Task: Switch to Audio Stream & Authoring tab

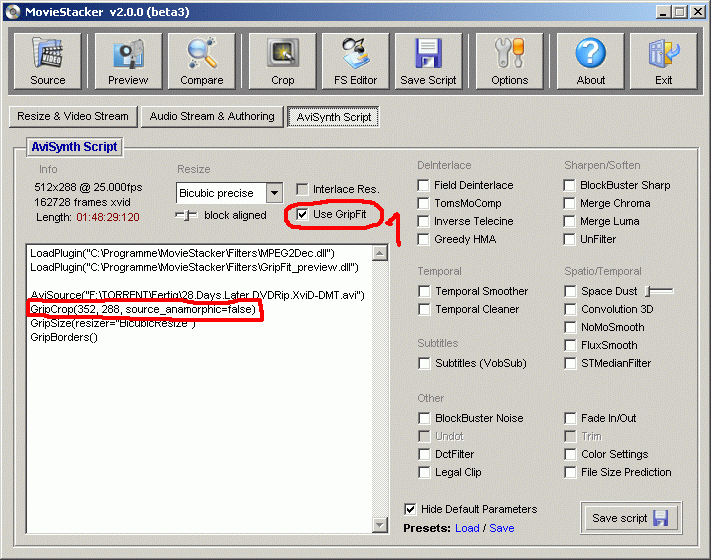Action: tap(212, 117)
